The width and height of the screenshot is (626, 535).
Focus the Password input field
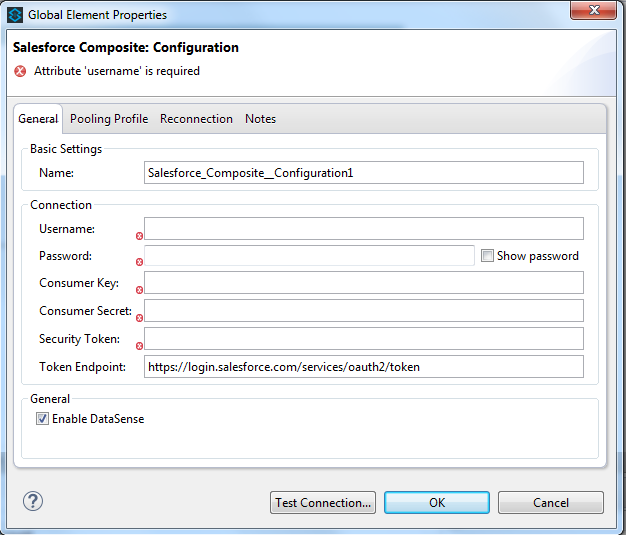tap(309, 256)
